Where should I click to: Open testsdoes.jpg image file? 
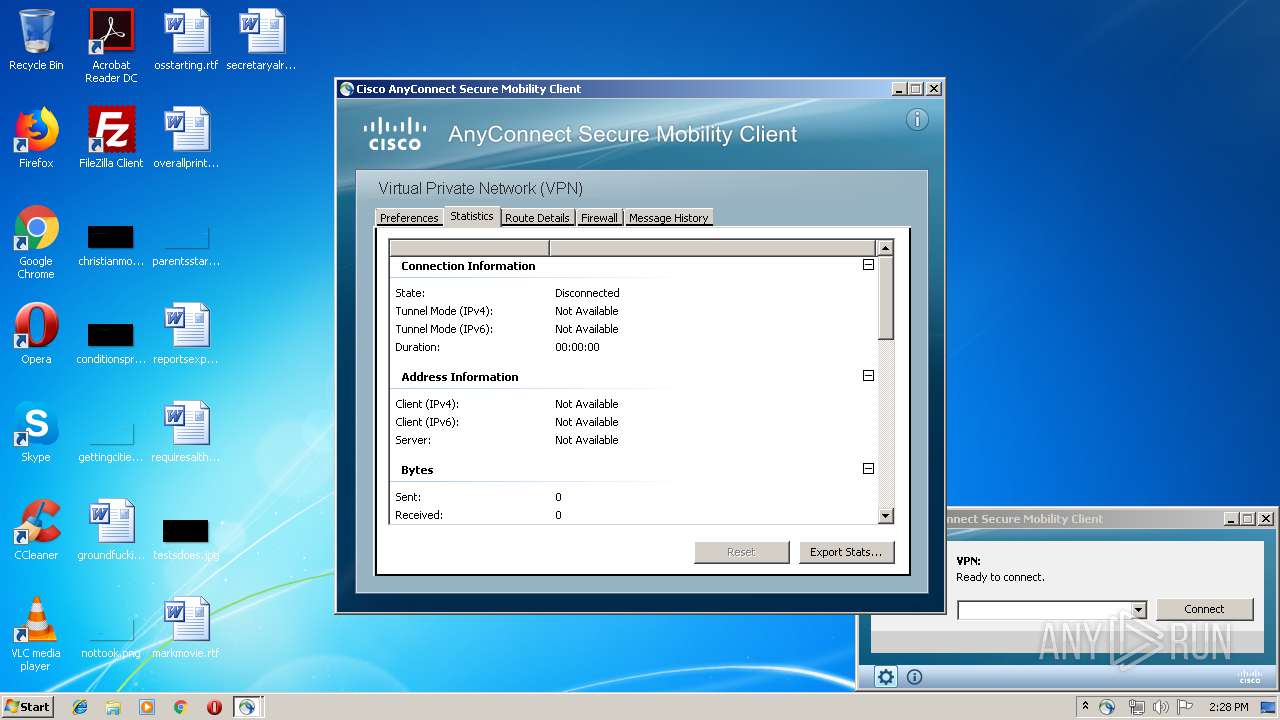[x=186, y=538]
